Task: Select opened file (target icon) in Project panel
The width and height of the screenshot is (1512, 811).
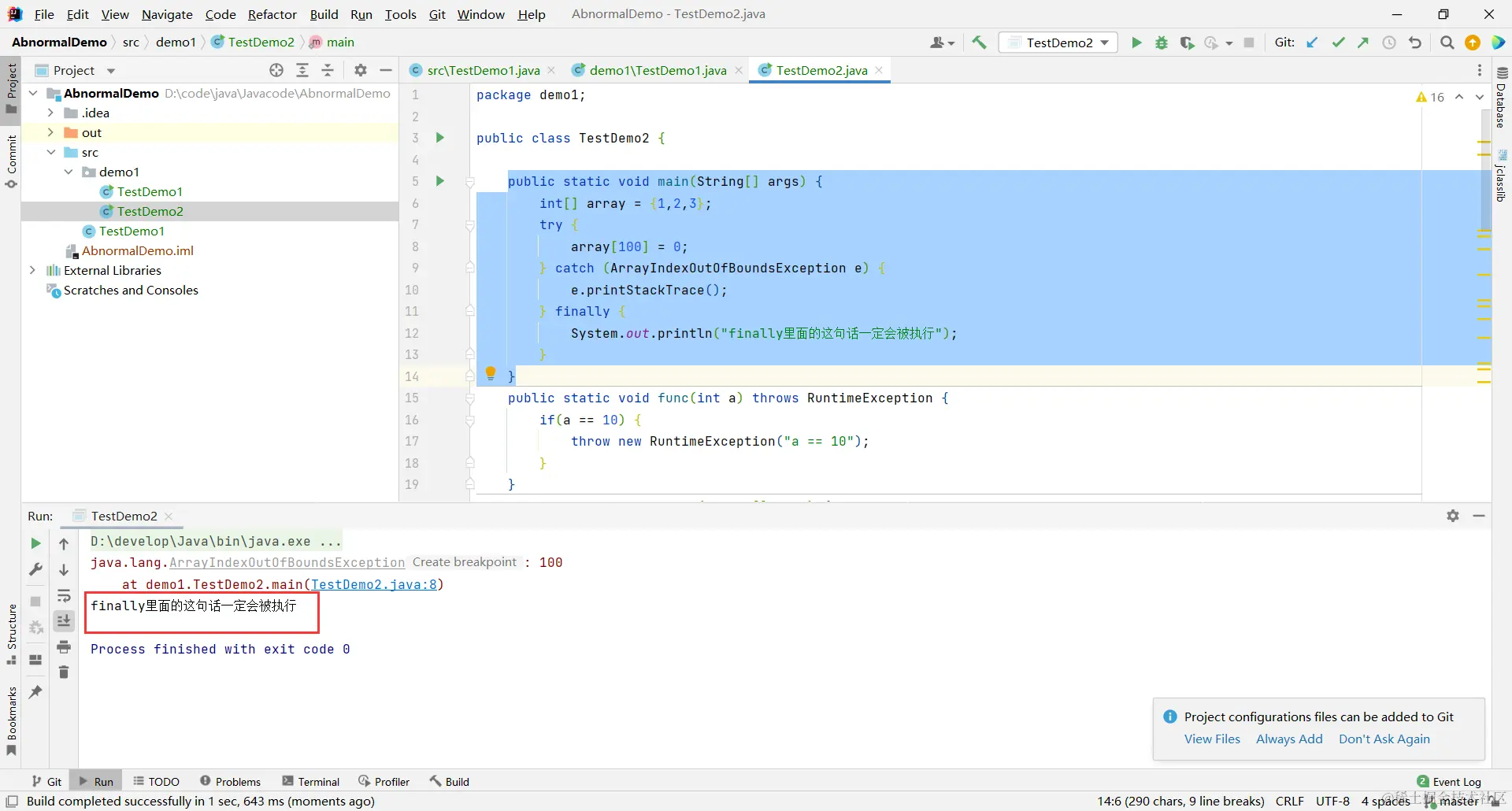Action: (x=276, y=70)
